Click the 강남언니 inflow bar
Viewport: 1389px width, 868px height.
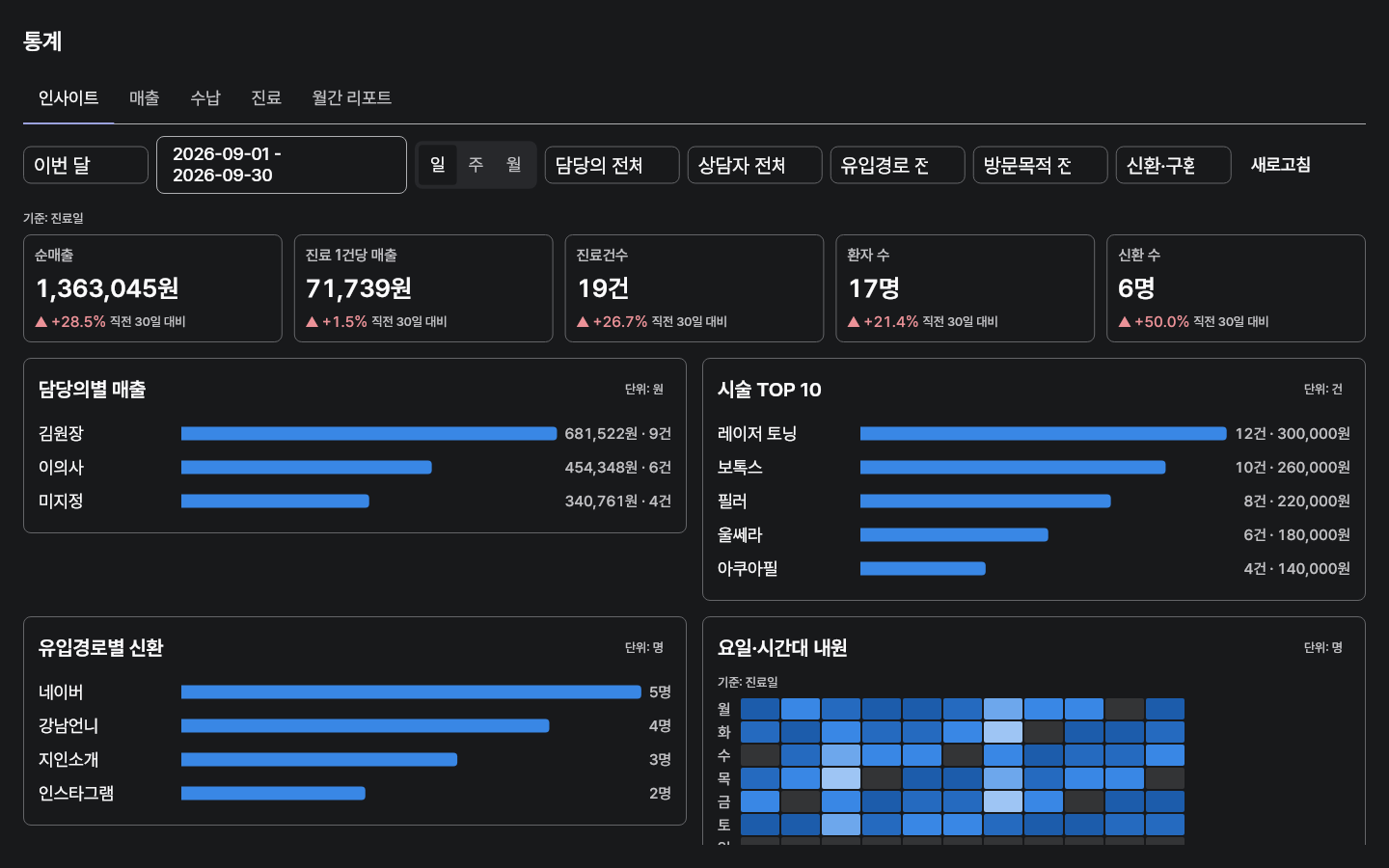point(366,726)
